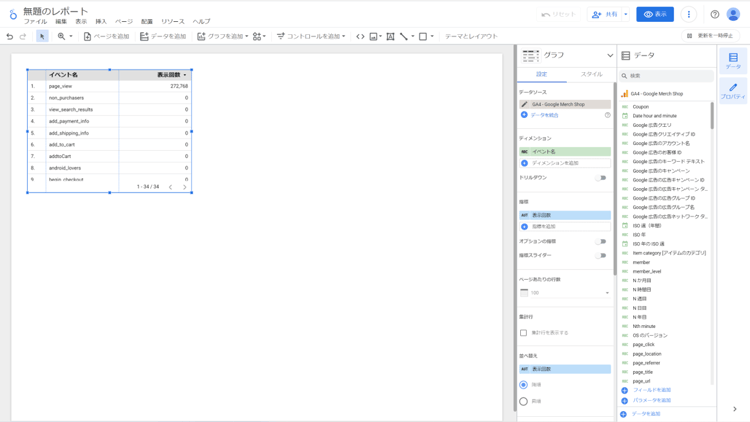750x422 pixels.
Task: Click the embed URL code icon
Action: [x=360, y=36]
